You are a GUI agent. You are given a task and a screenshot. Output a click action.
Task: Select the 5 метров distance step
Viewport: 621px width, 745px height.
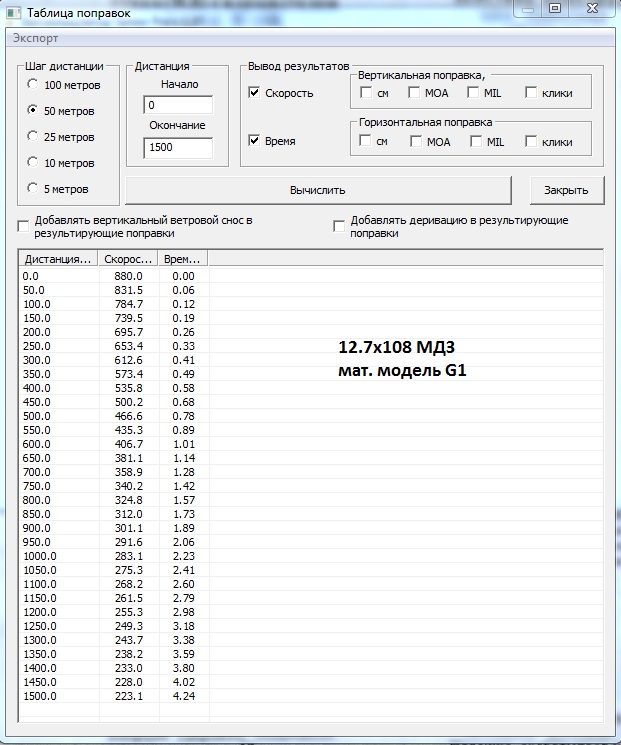coord(32,189)
